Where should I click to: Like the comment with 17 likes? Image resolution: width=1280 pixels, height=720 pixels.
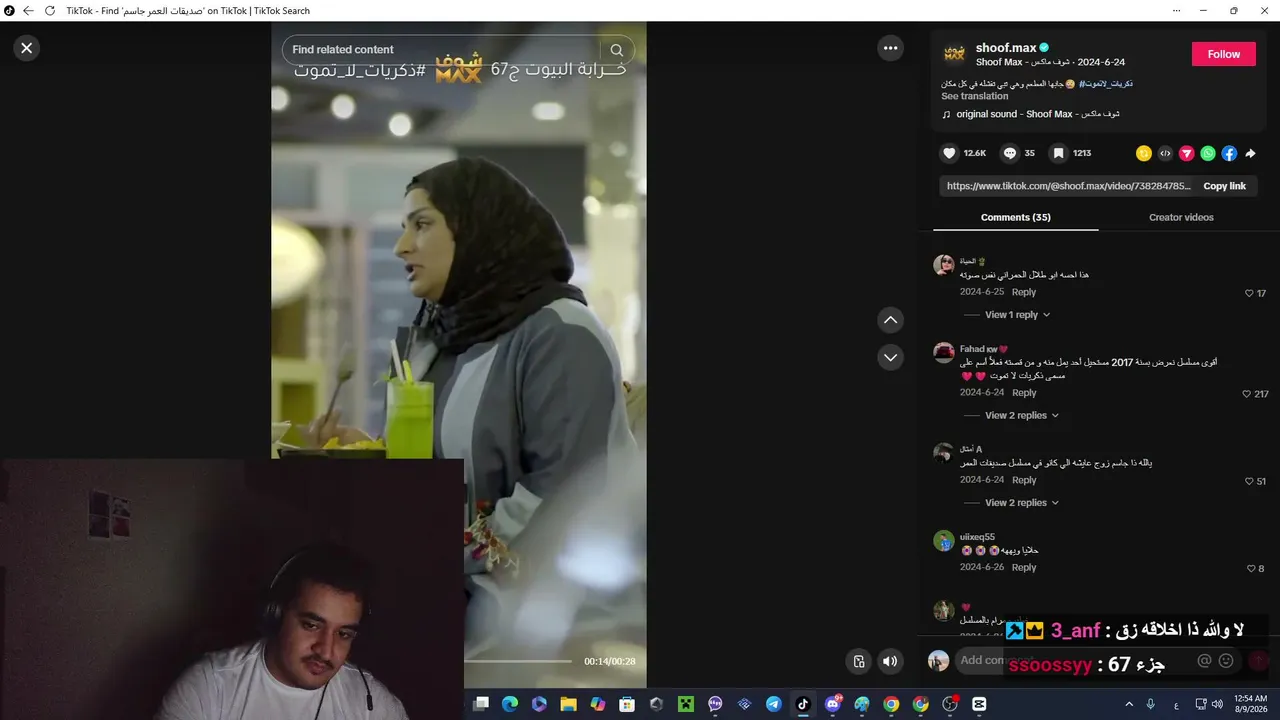click(1249, 293)
